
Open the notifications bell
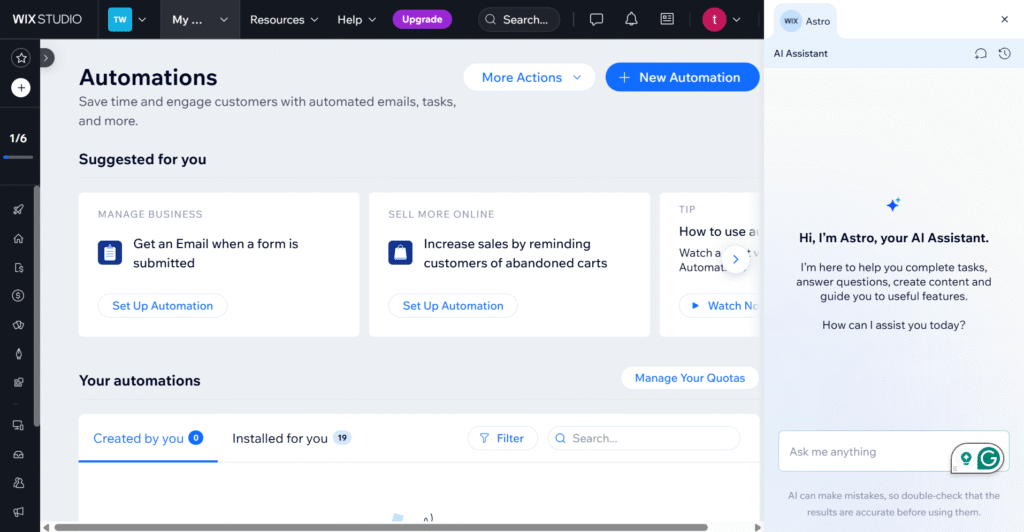click(631, 19)
